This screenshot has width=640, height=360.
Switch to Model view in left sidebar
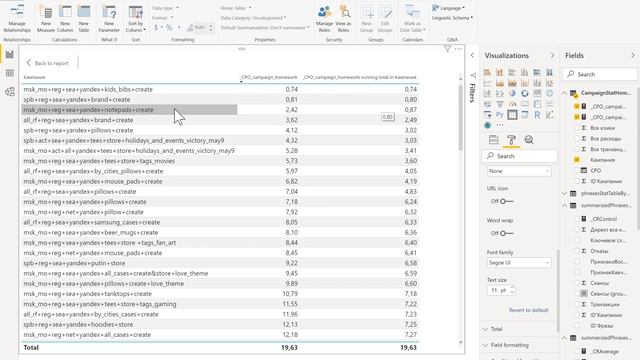point(9,91)
